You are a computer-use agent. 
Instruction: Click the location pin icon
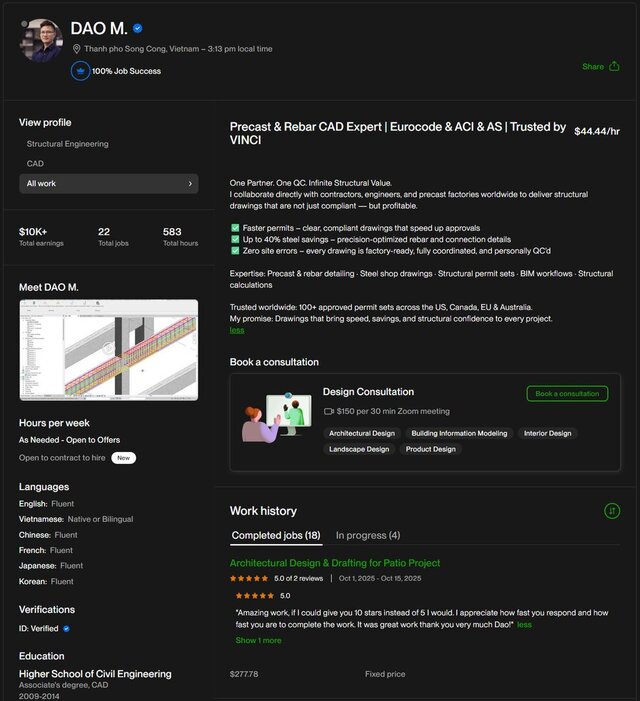(x=77, y=49)
